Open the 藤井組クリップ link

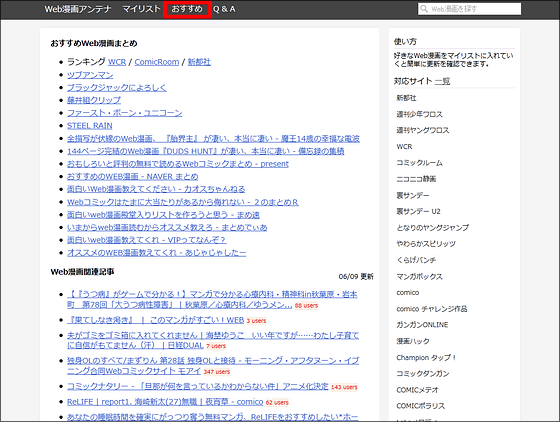pos(94,100)
